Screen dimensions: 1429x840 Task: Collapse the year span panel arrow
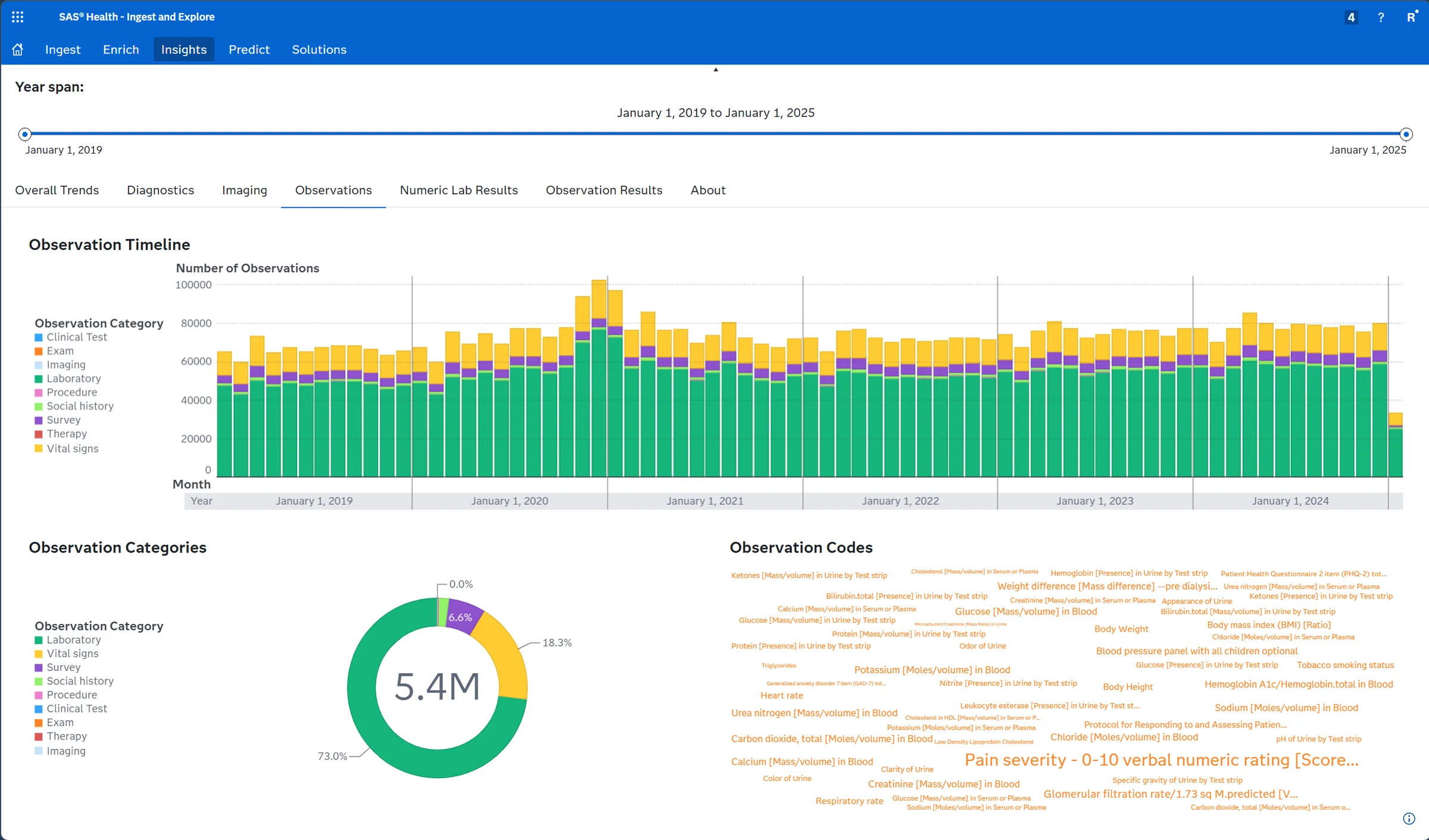pyautogui.click(x=716, y=70)
